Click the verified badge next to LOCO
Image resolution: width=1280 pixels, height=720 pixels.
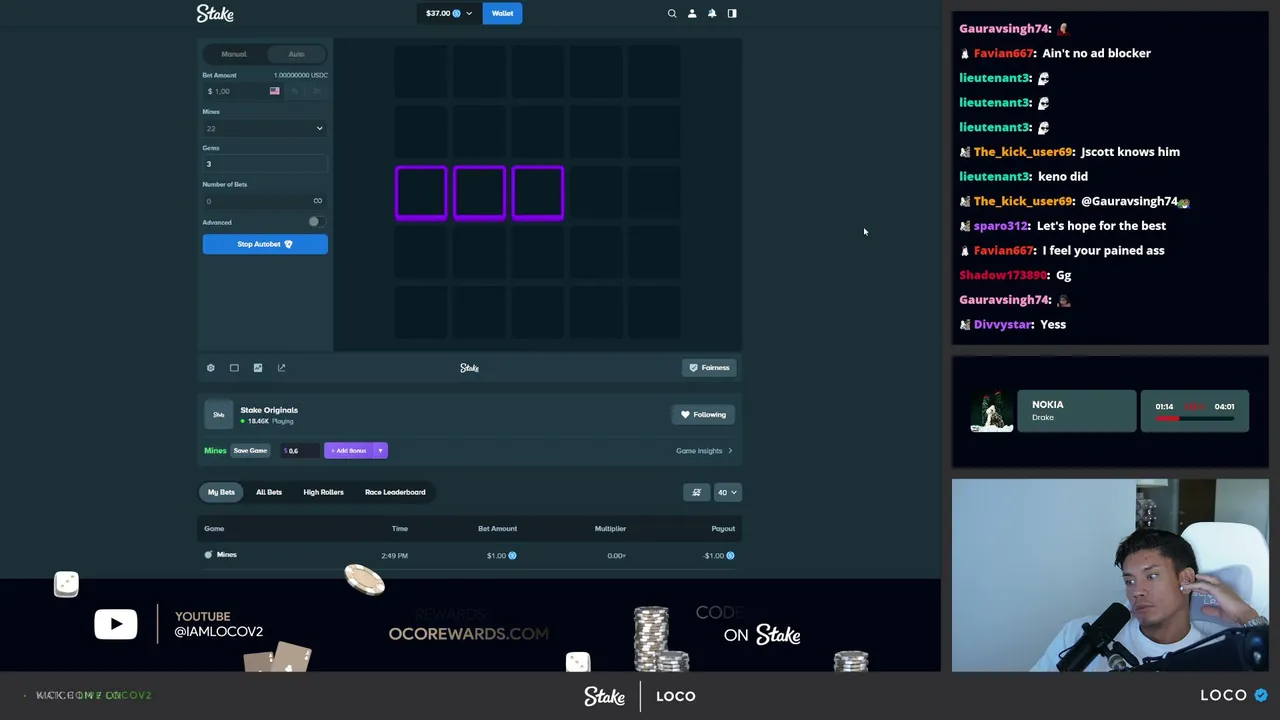tap(1260, 695)
